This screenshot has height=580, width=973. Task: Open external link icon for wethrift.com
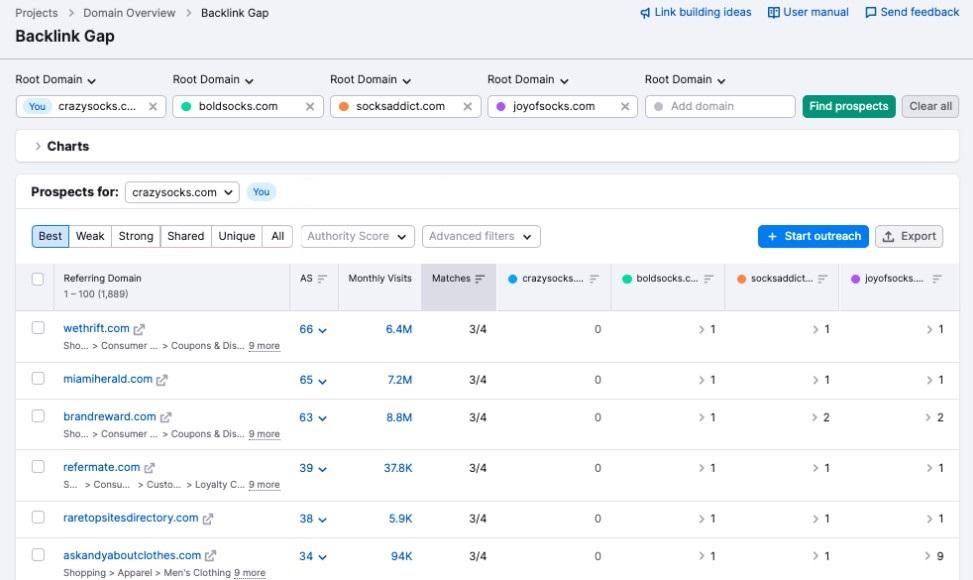[139, 329]
